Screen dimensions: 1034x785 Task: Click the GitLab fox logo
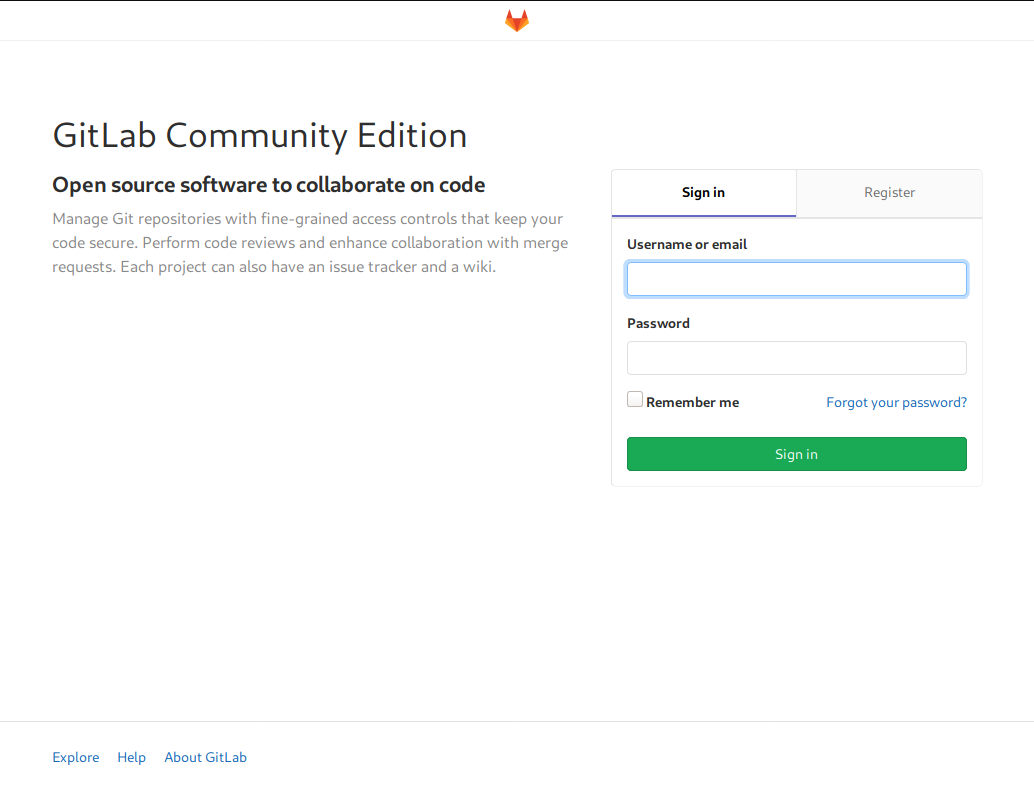coord(516,21)
